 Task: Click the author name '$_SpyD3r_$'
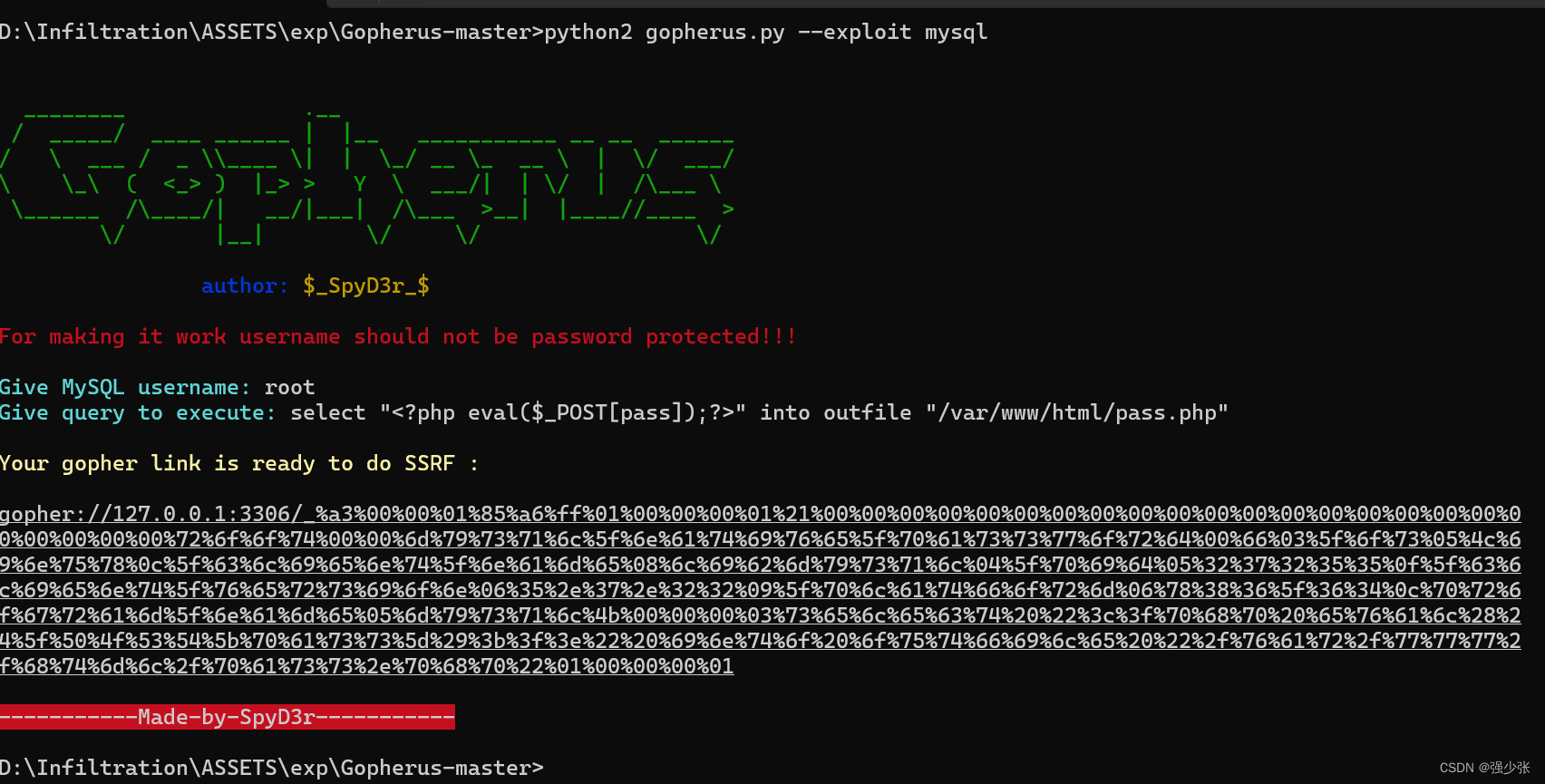[x=366, y=286]
